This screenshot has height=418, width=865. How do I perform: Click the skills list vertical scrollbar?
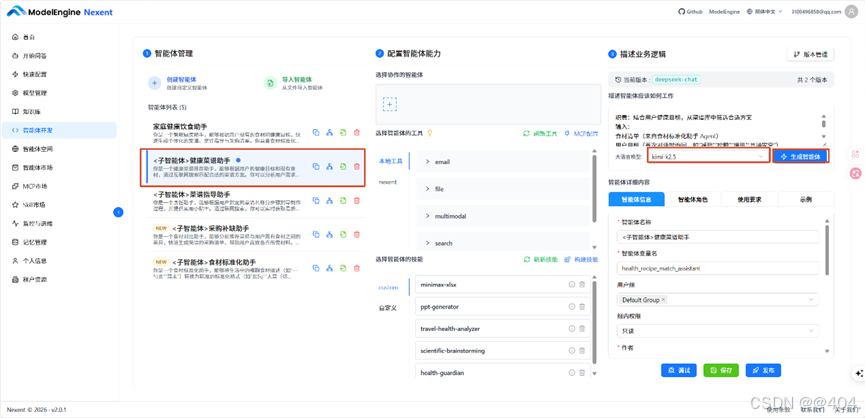pyautogui.click(x=594, y=323)
